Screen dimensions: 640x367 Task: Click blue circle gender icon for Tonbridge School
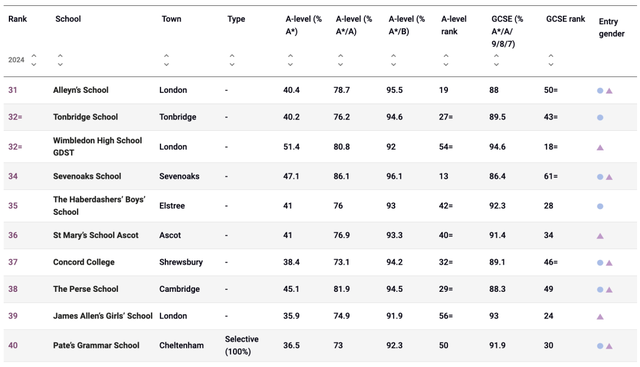coord(600,118)
